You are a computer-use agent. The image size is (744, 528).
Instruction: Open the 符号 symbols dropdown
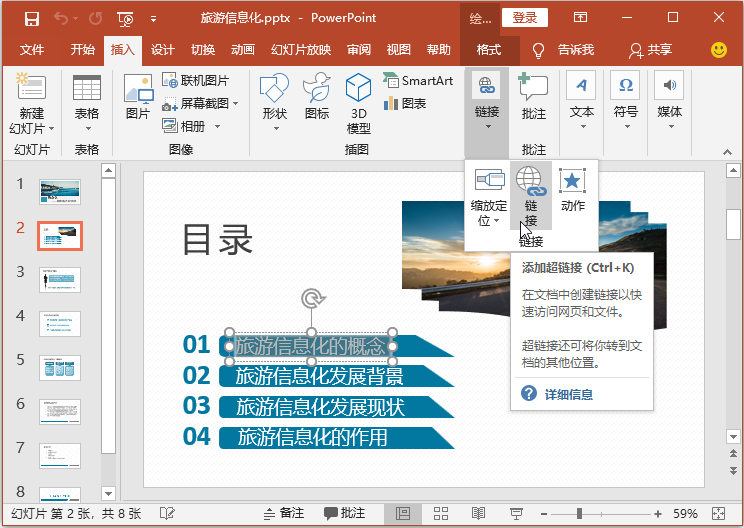click(626, 101)
